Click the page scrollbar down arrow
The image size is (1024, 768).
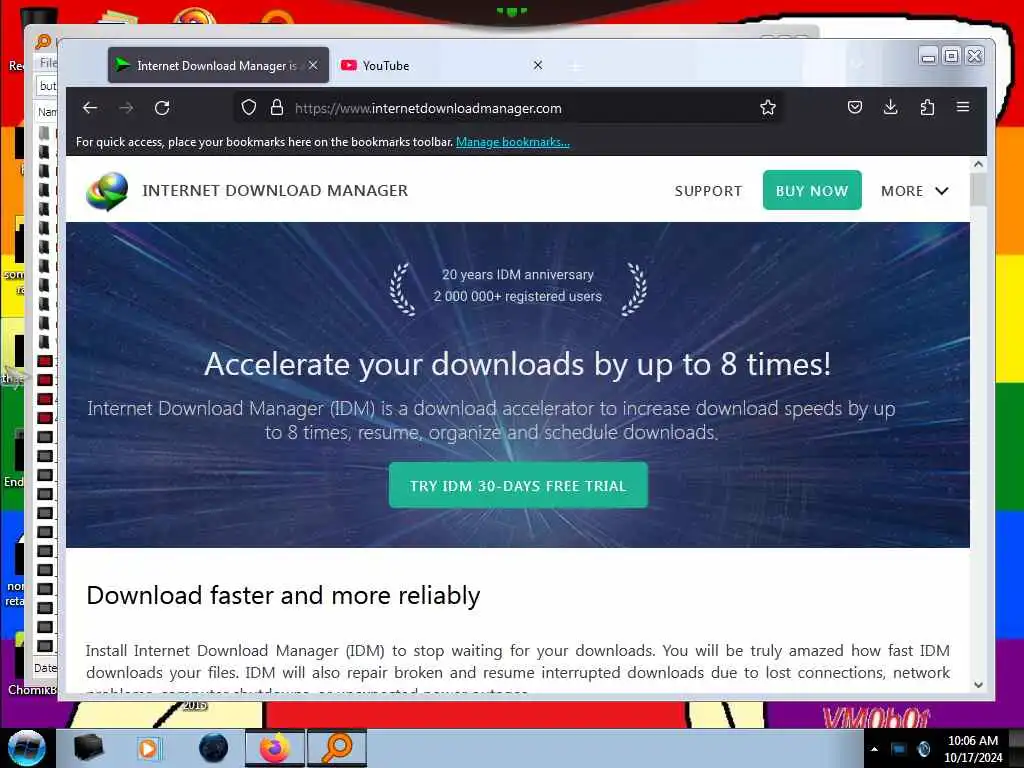click(x=978, y=685)
